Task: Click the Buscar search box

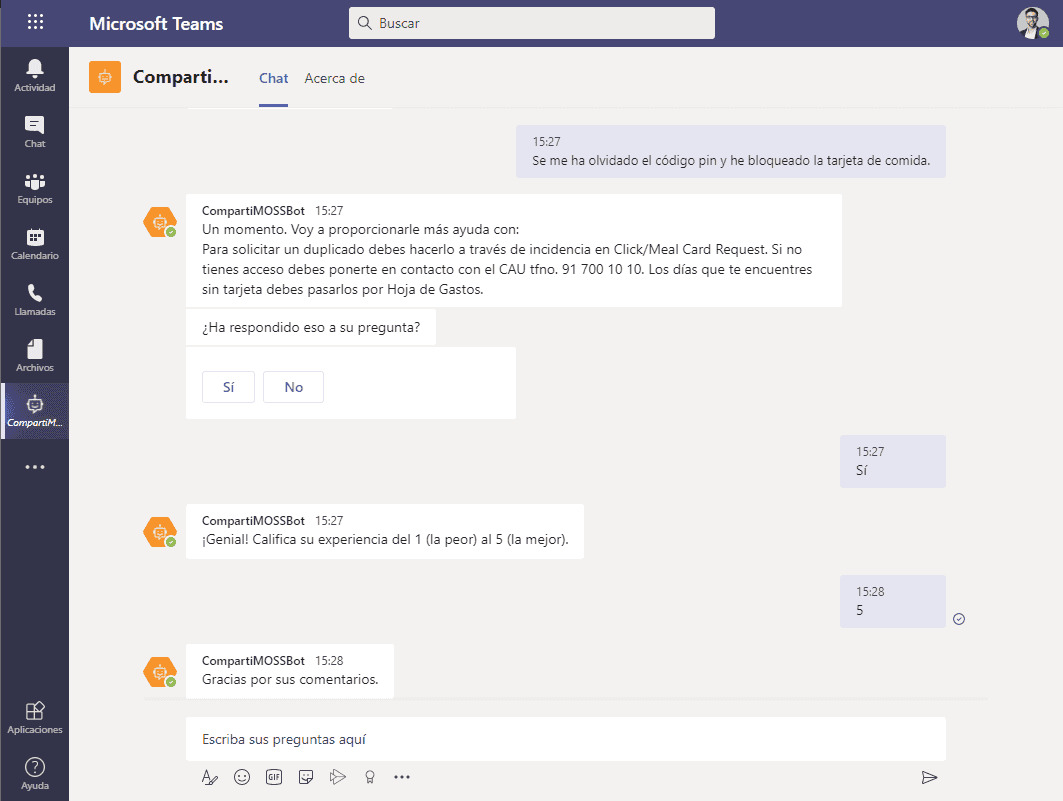Action: pos(531,22)
